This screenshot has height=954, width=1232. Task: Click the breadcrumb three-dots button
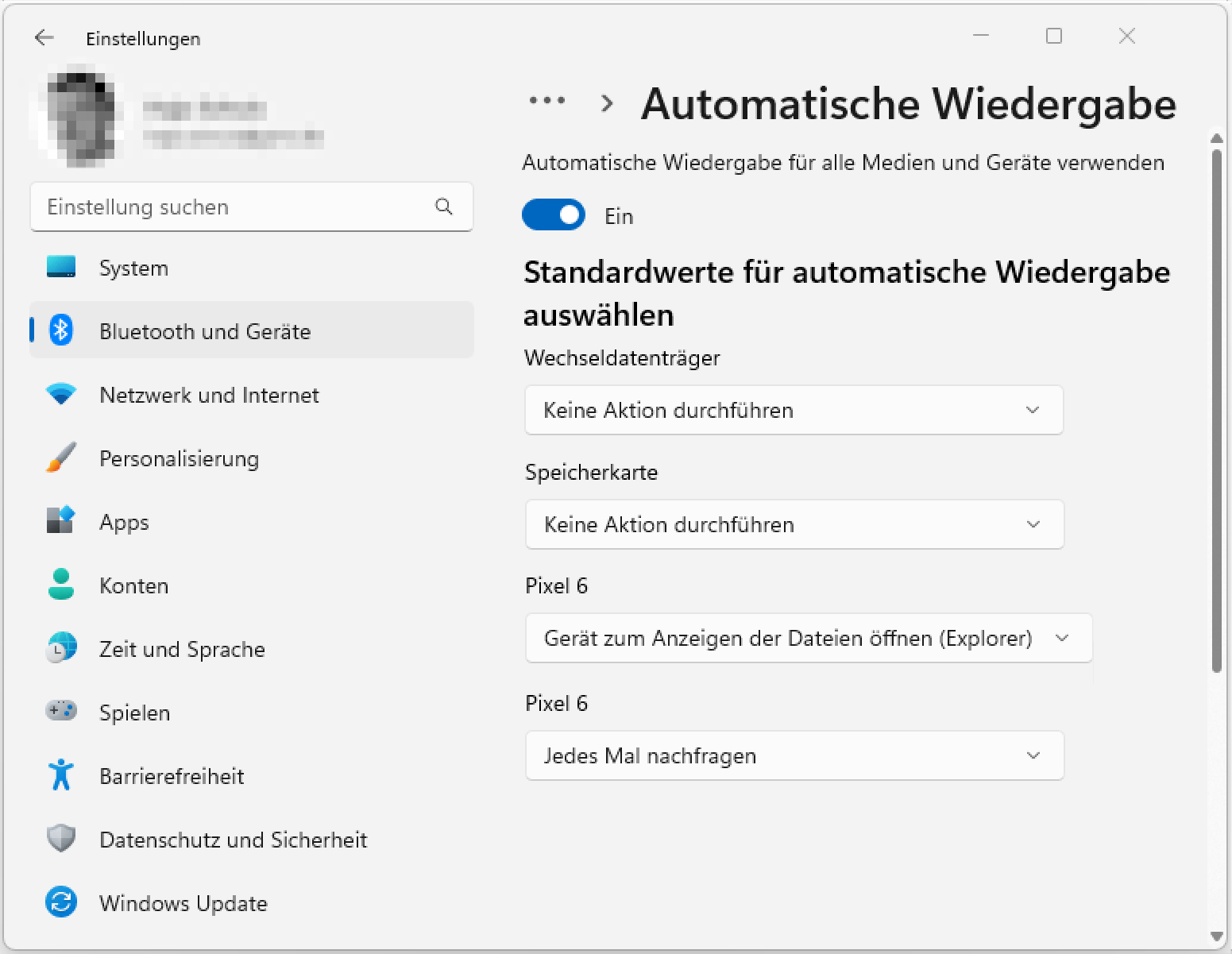(x=547, y=101)
